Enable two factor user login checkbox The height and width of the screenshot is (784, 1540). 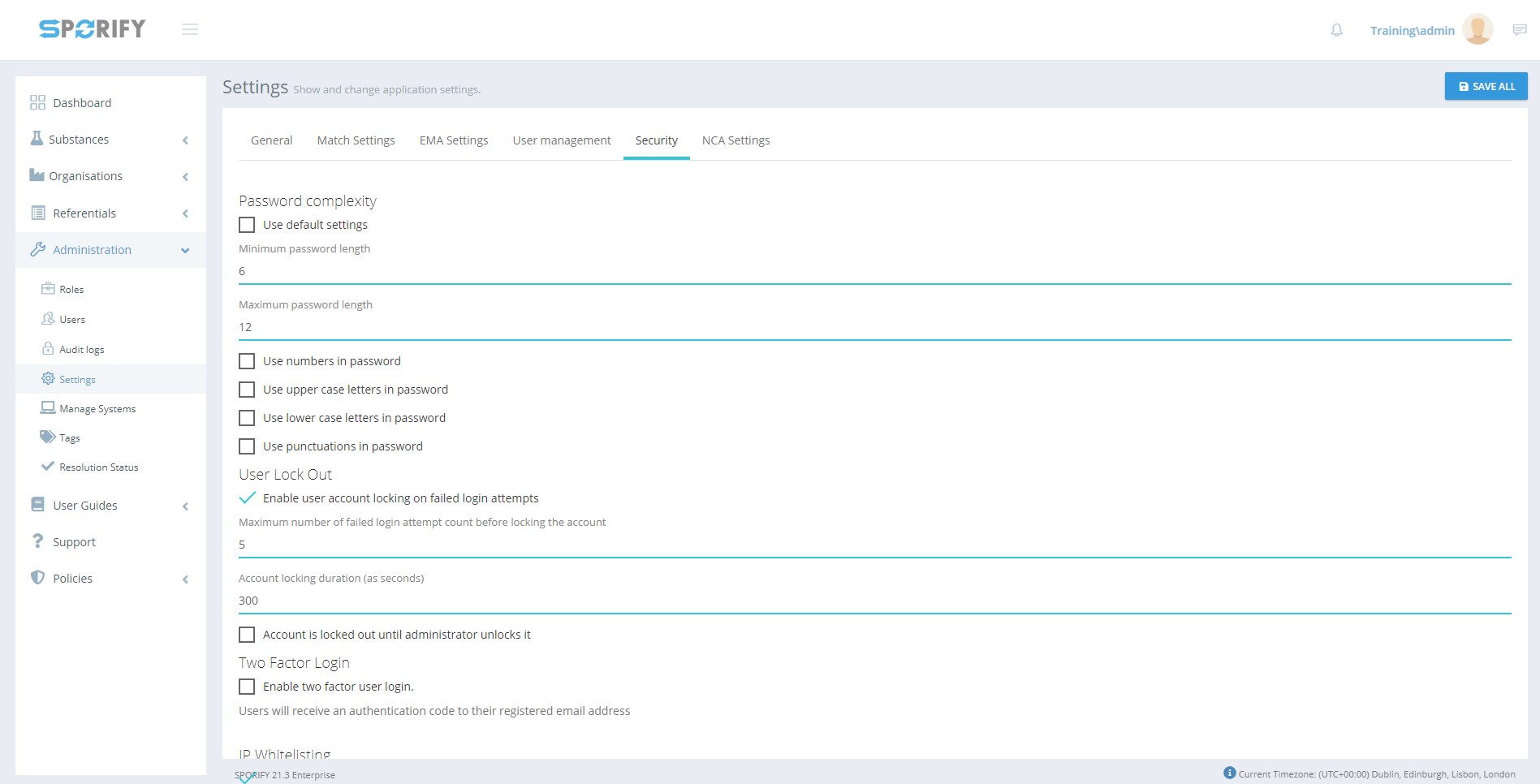(247, 687)
